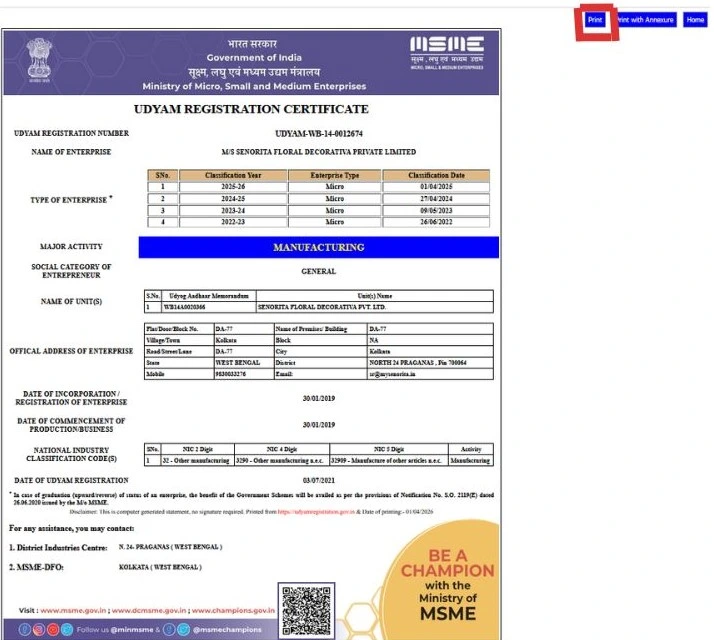Click the QR code on the certificate
Viewport: 714px width, 640px height.
point(306,611)
